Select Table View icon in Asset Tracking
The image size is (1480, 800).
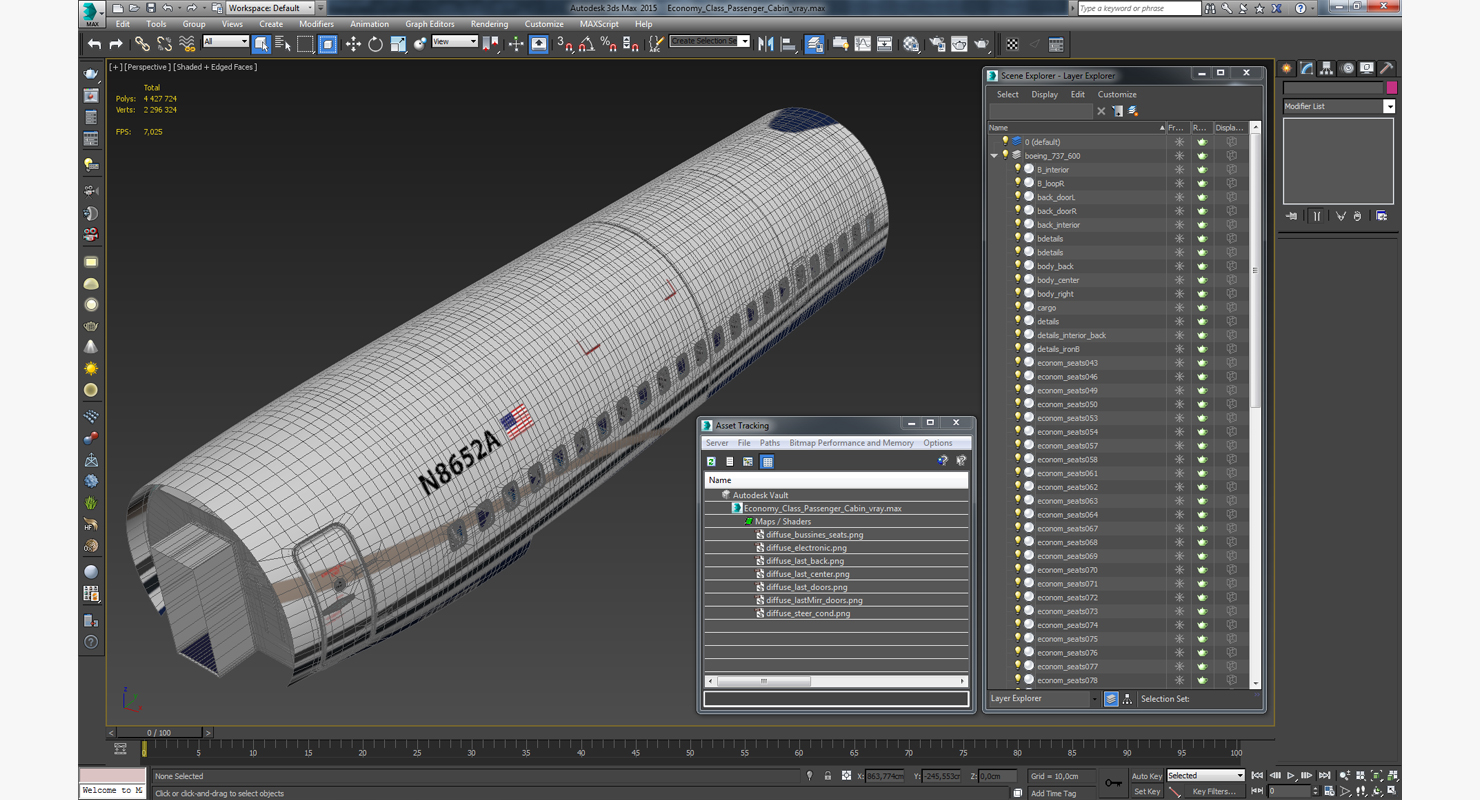tap(767, 461)
